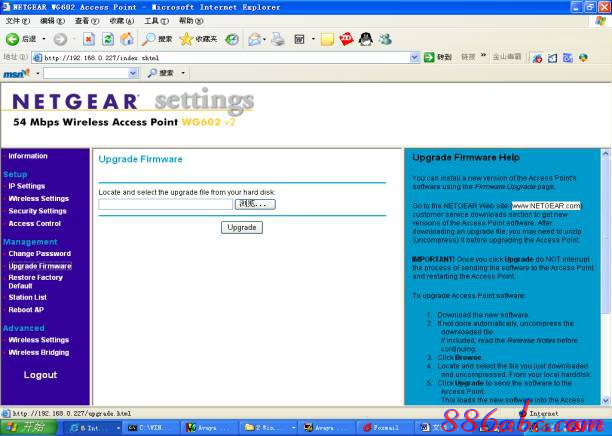Click the Windows Start button (开始)
Screen dimensions: 612x436
(29, 427)
